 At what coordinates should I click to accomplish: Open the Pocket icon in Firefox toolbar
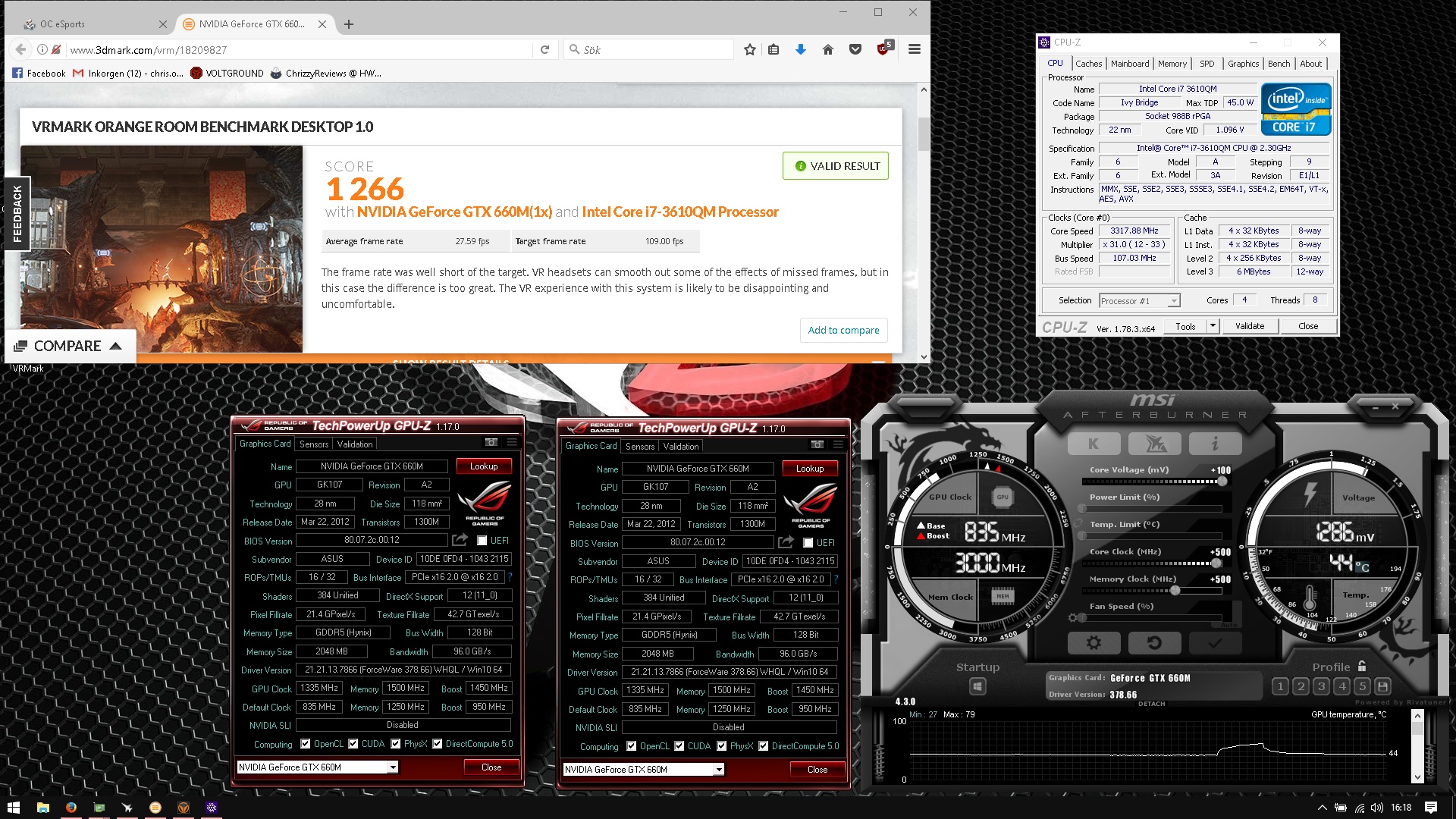[x=855, y=50]
